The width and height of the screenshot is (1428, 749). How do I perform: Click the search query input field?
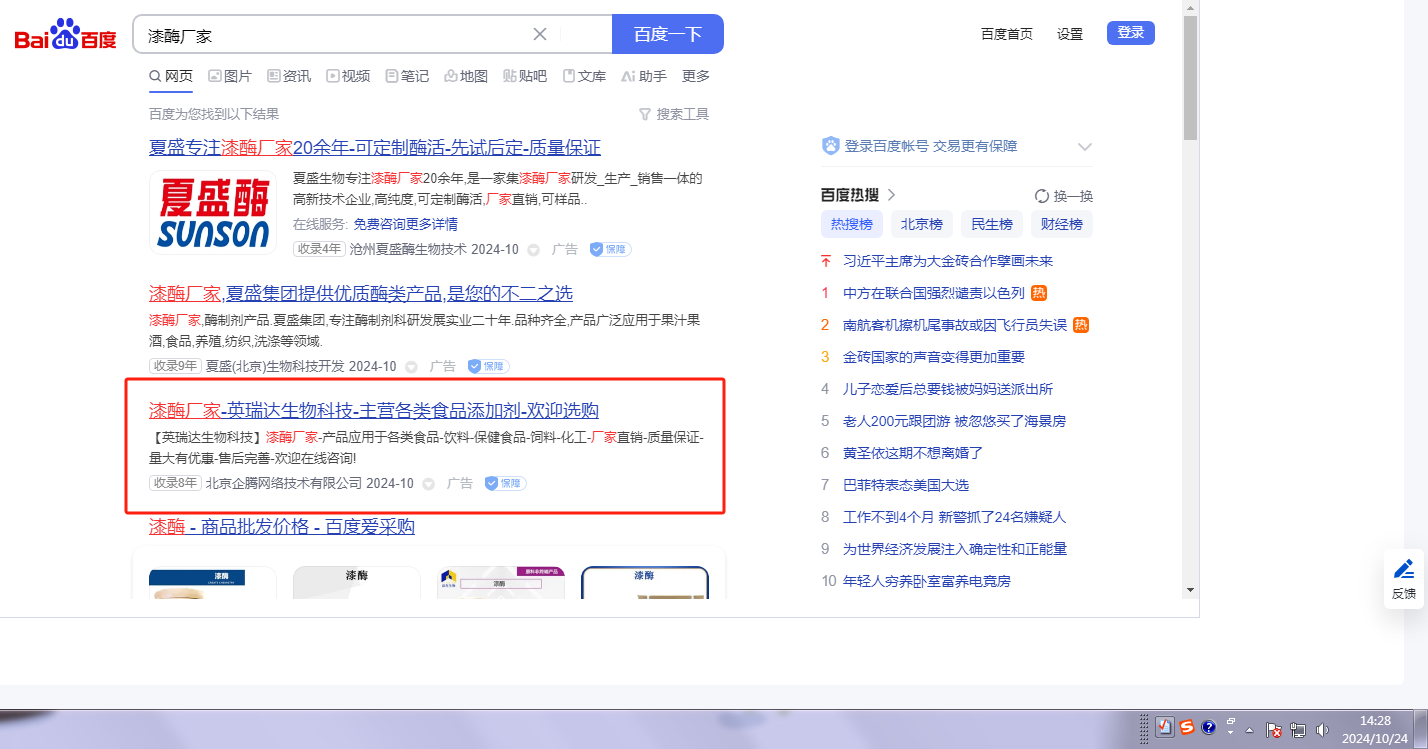tap(330, 35)
